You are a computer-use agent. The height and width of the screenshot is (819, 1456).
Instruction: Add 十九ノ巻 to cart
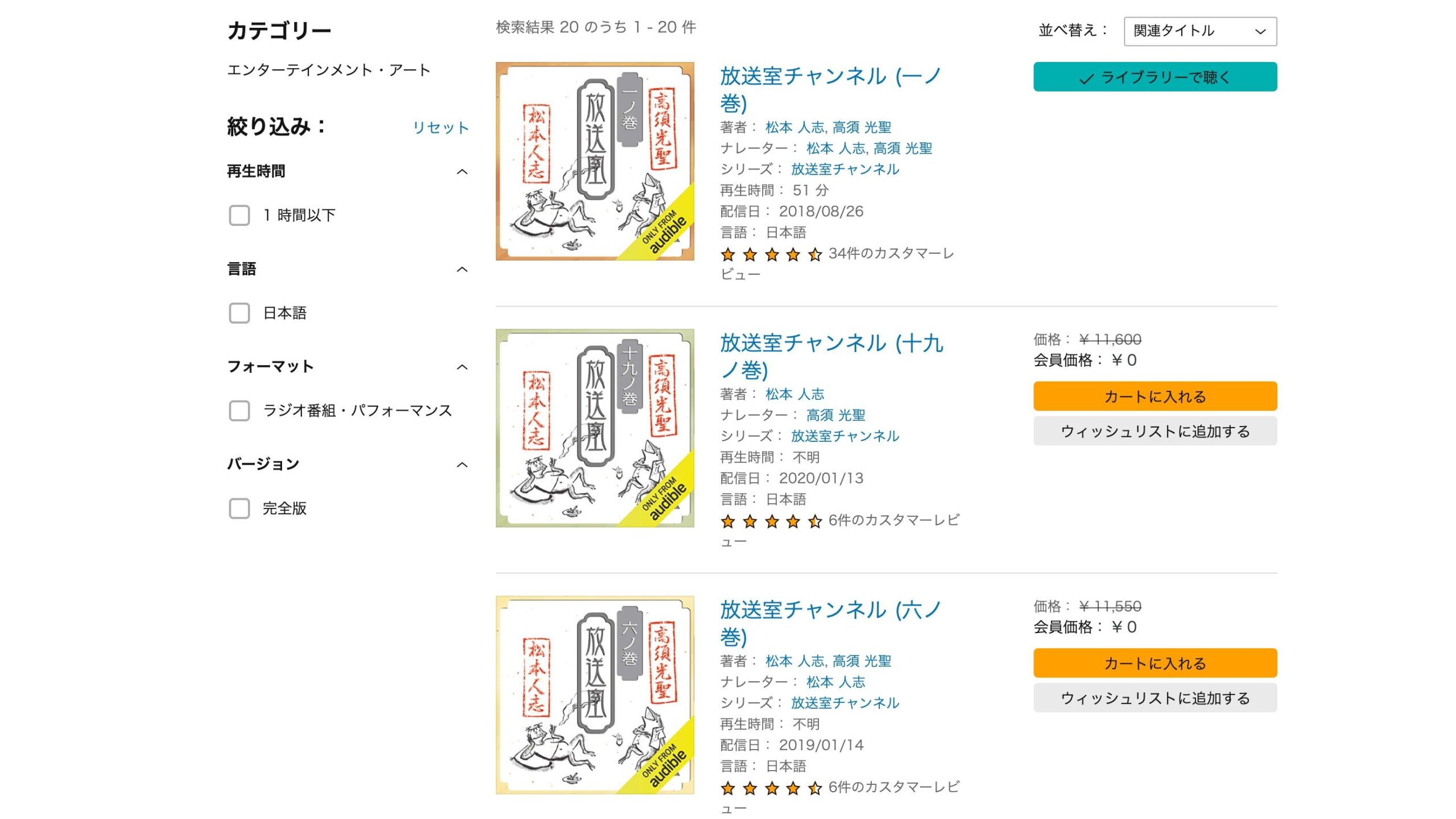[1155, 396]
